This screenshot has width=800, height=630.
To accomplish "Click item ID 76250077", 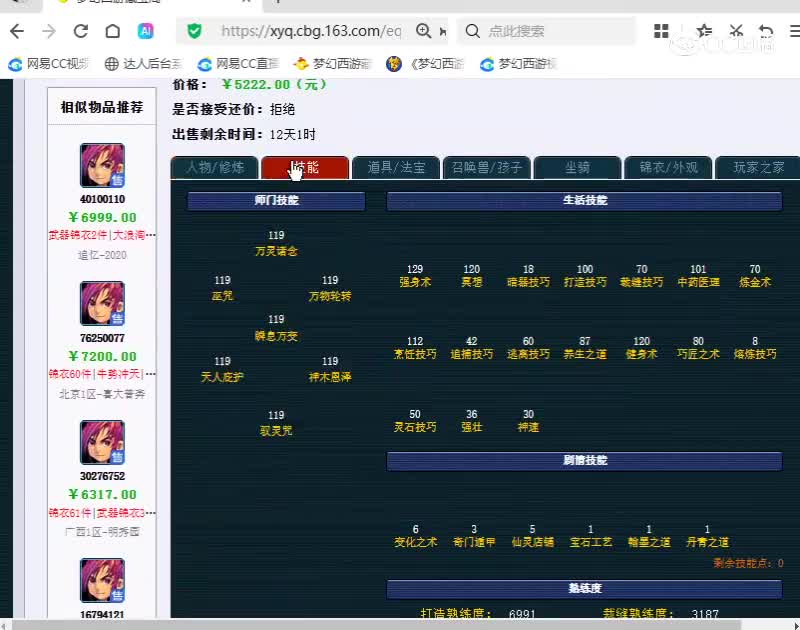I will pos(102,338).
